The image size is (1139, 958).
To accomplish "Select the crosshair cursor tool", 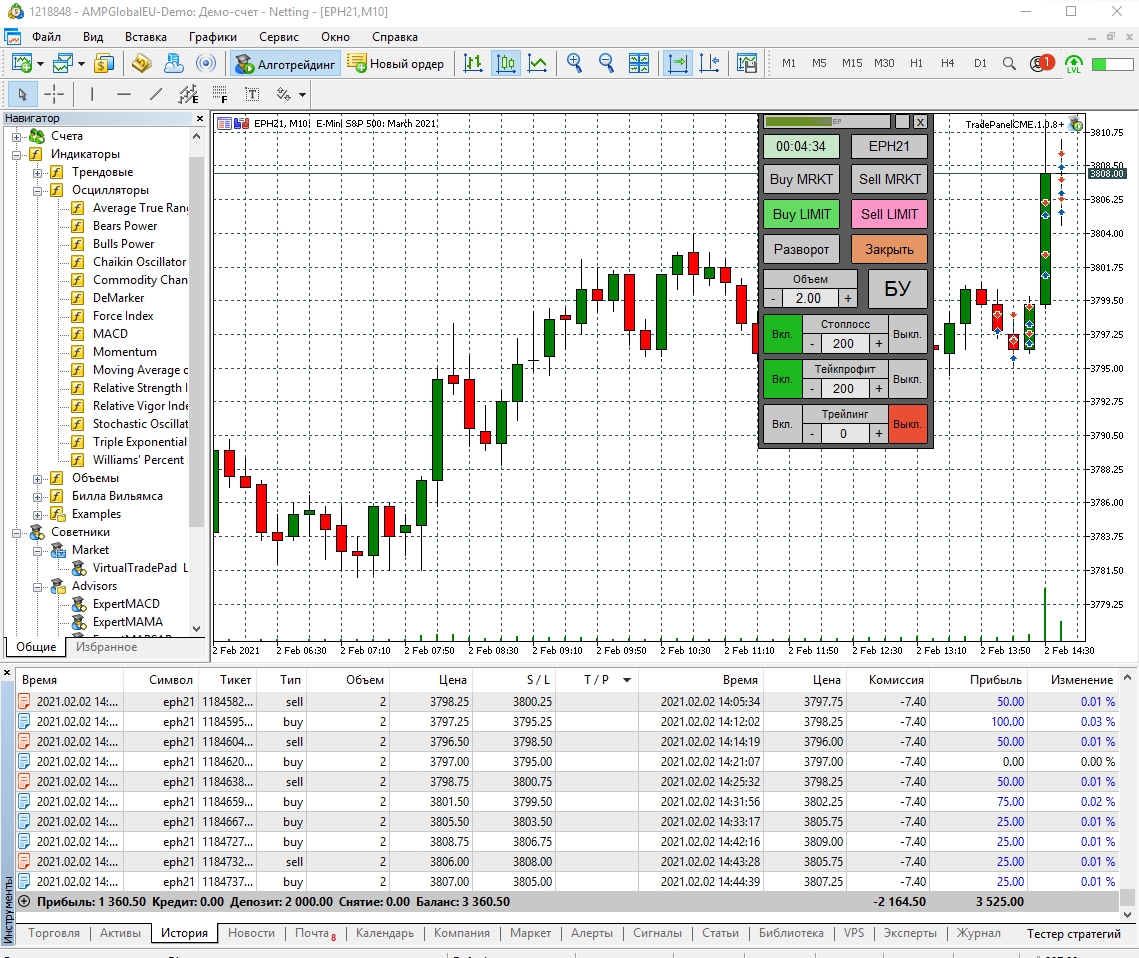I will coord(54,94).
